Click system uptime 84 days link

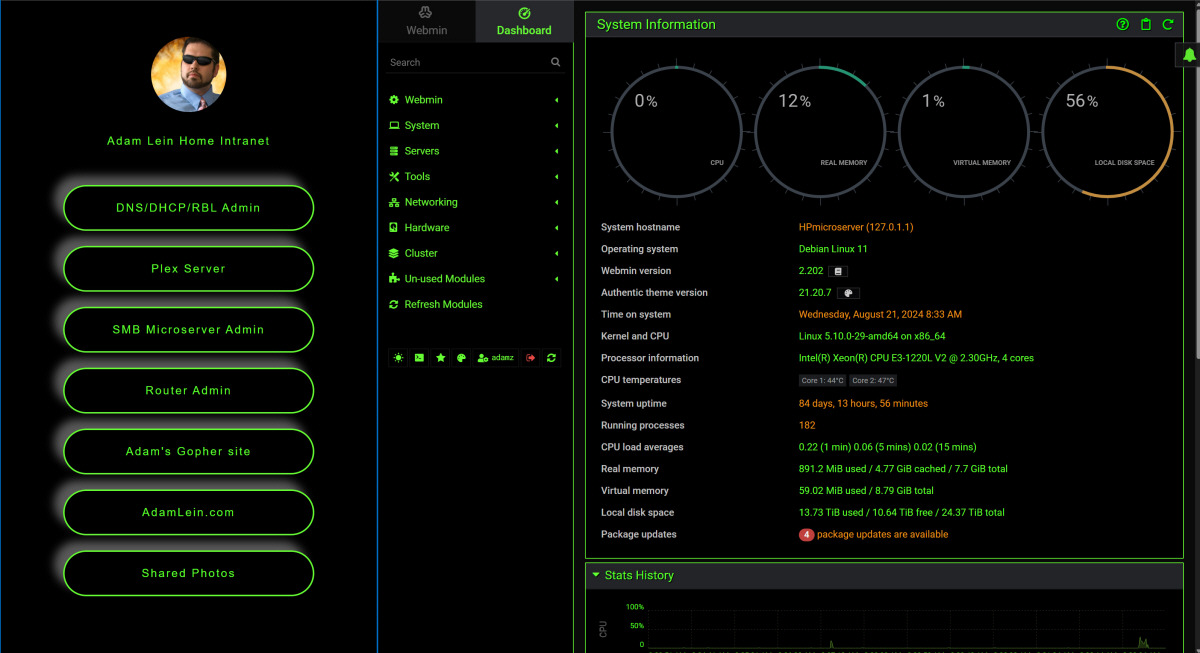click(x=863, y=404)
